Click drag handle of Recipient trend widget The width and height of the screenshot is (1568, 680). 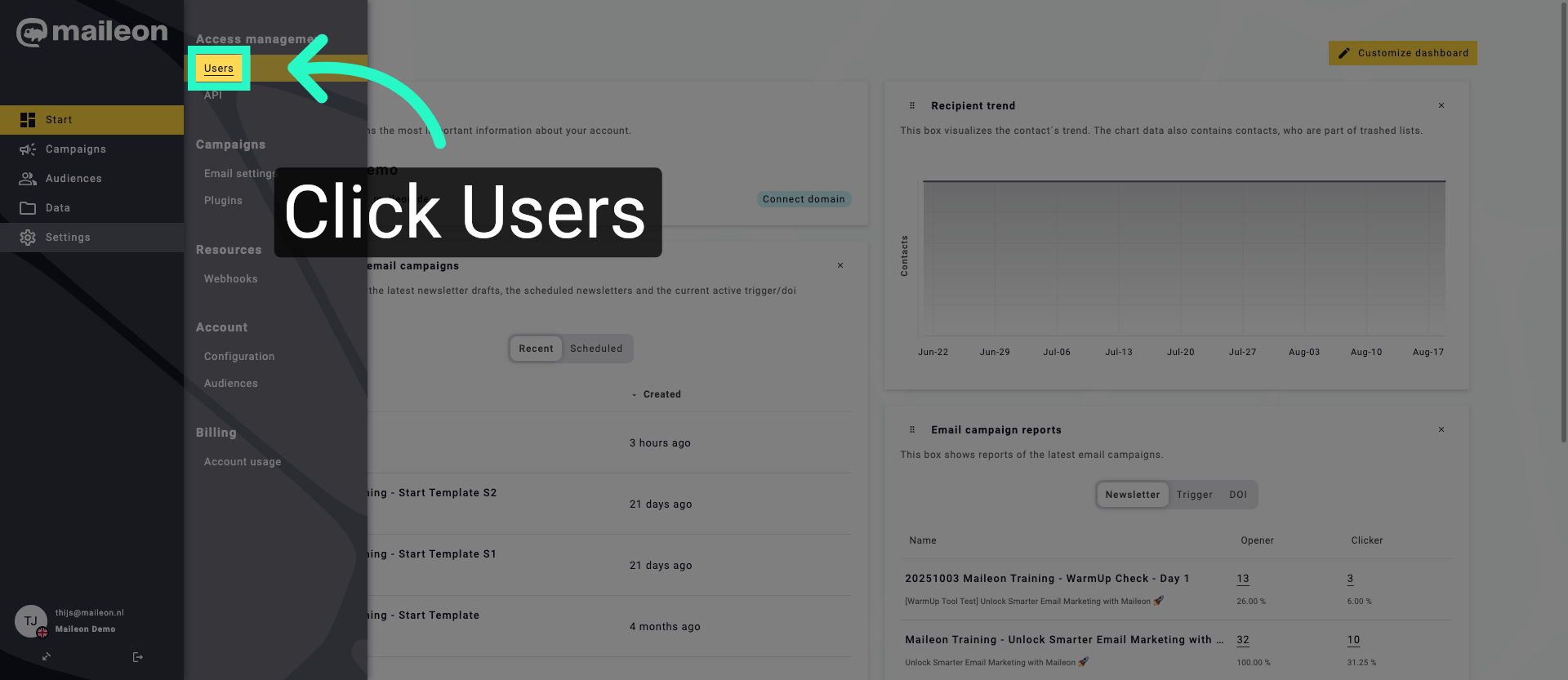pos(912,106)
